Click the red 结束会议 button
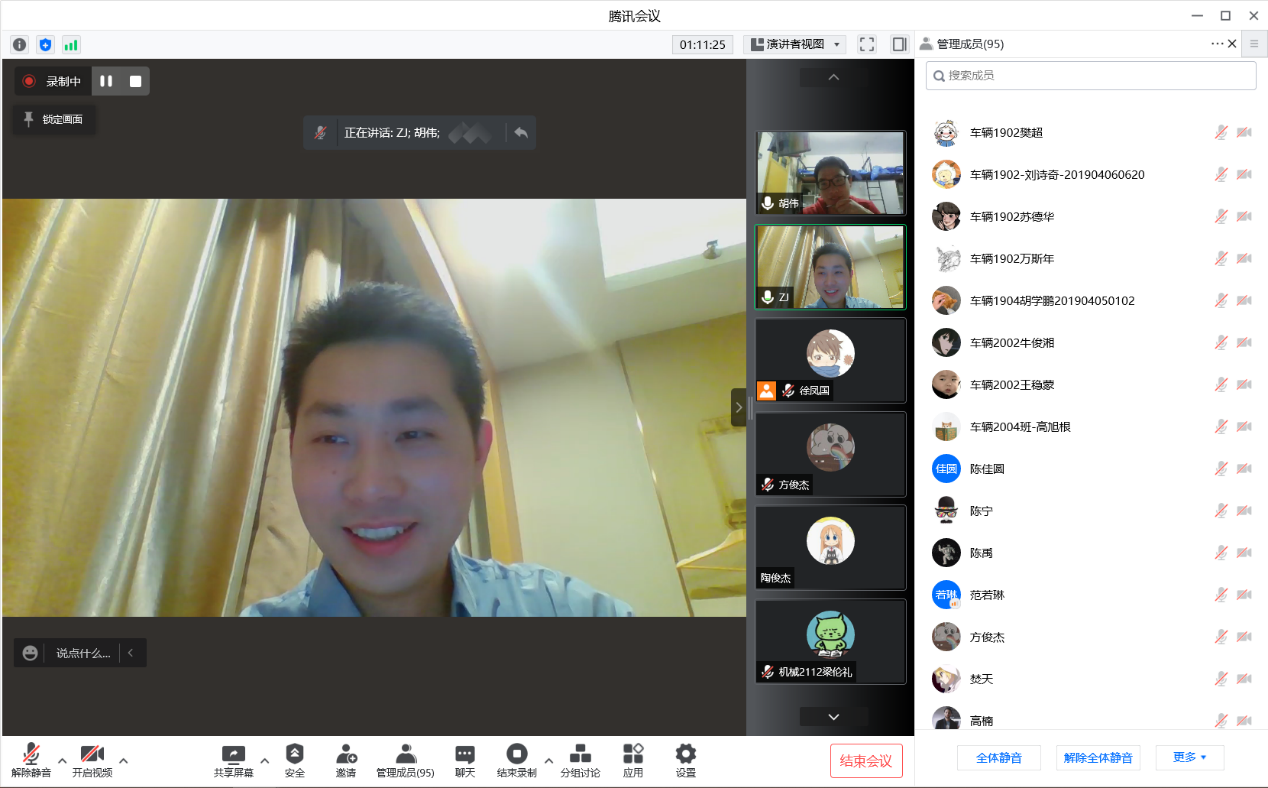This screenshot has width=1268, height=788. pos(866,760)
